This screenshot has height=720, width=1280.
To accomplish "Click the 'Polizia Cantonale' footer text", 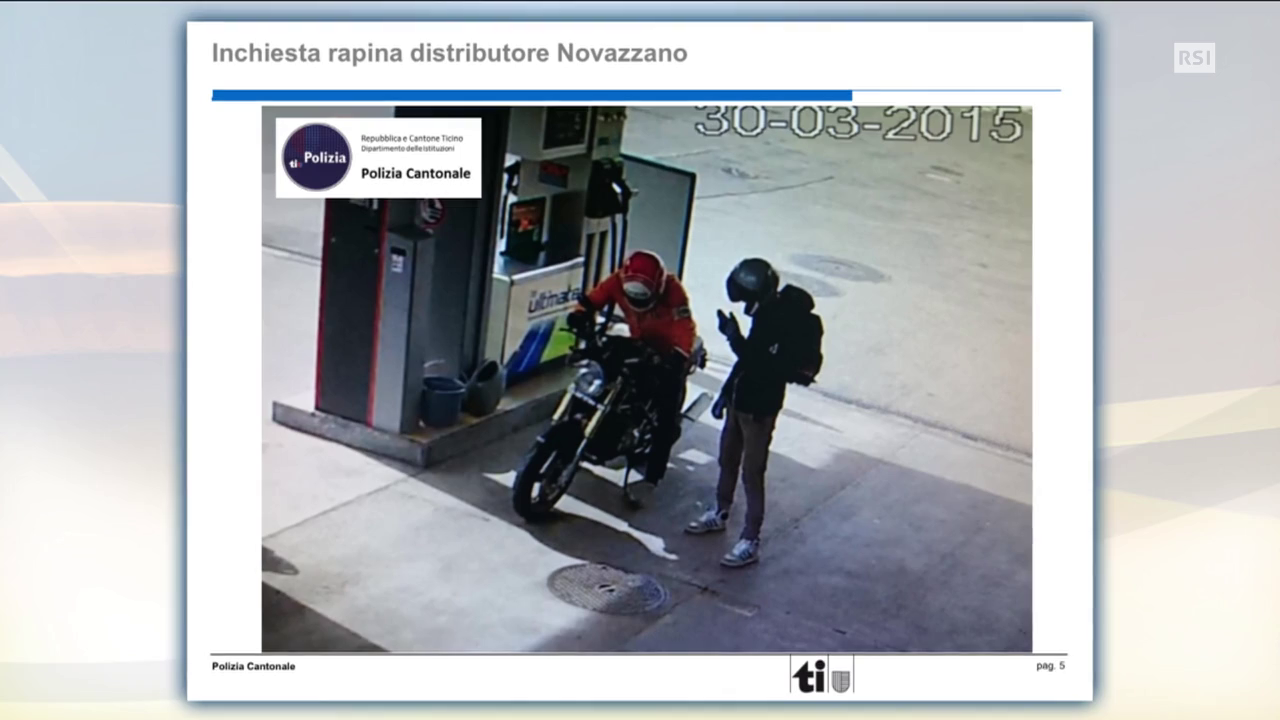I will [253, 666].
